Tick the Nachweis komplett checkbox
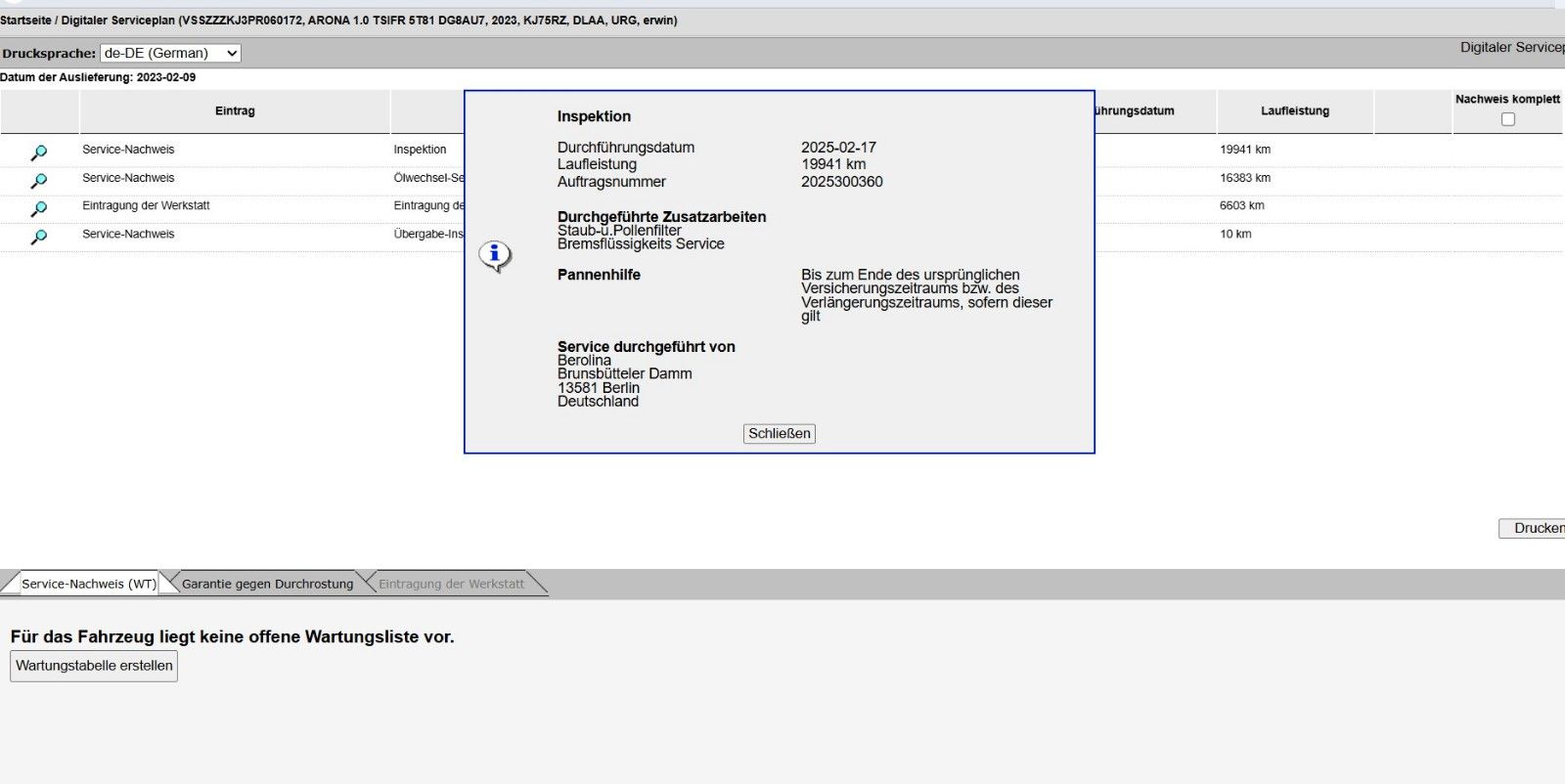This screenshot has width=1565, height=784. 1507,119
